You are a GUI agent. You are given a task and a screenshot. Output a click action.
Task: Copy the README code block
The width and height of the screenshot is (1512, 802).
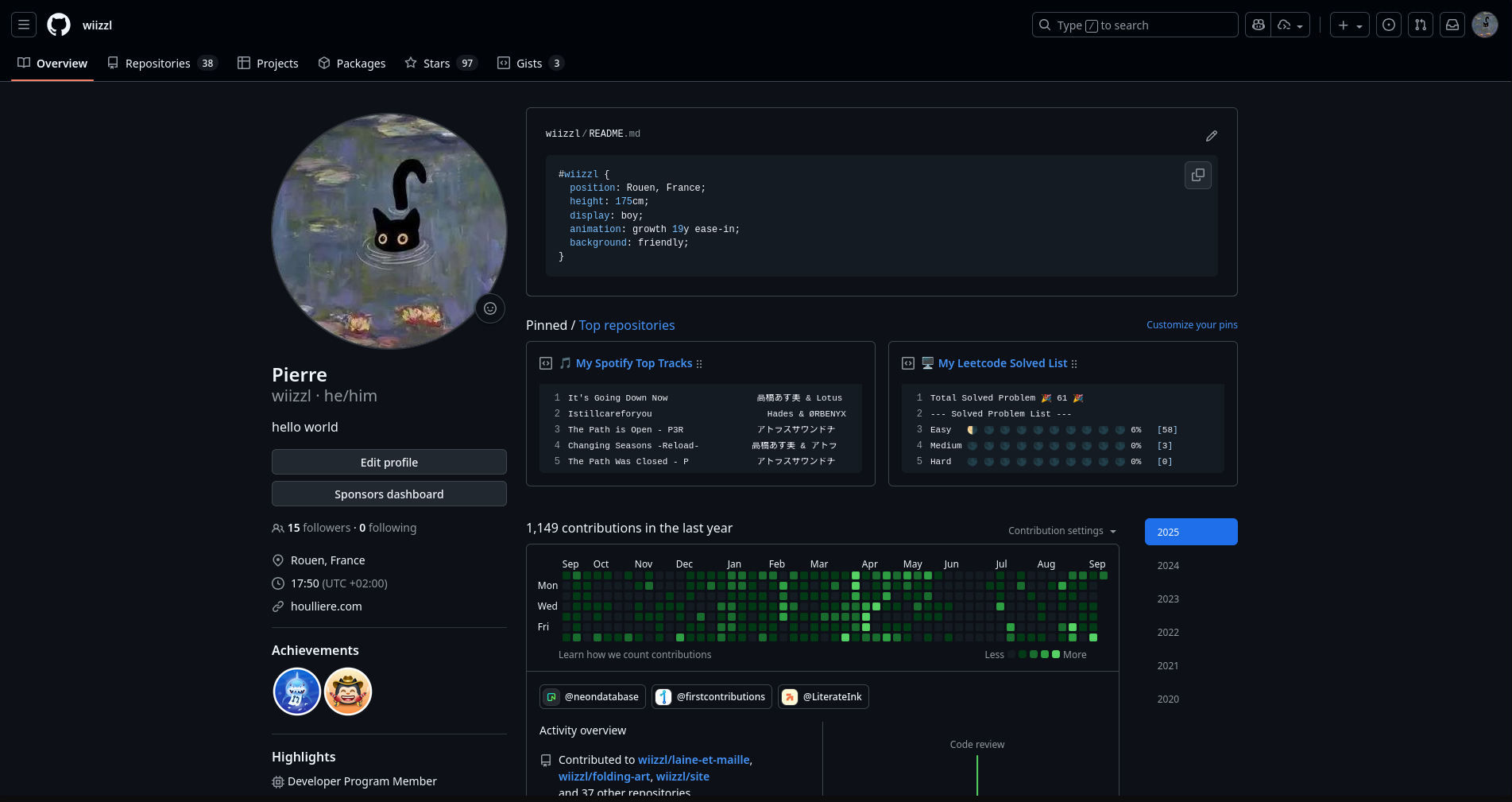[1197, 175]
